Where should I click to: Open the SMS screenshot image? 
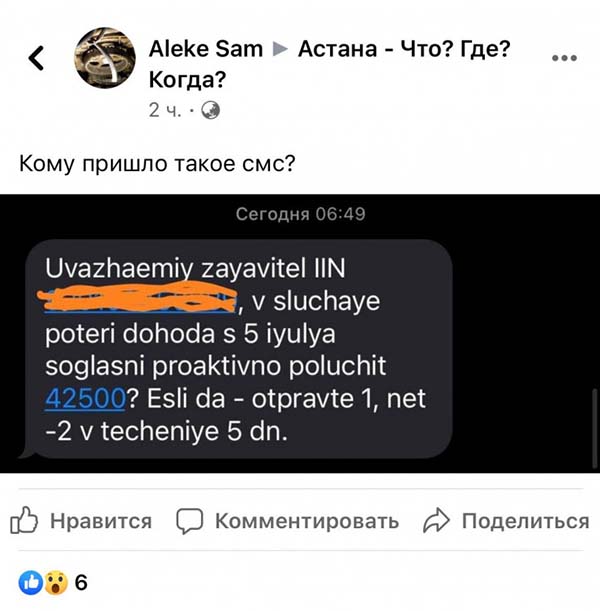300,334
